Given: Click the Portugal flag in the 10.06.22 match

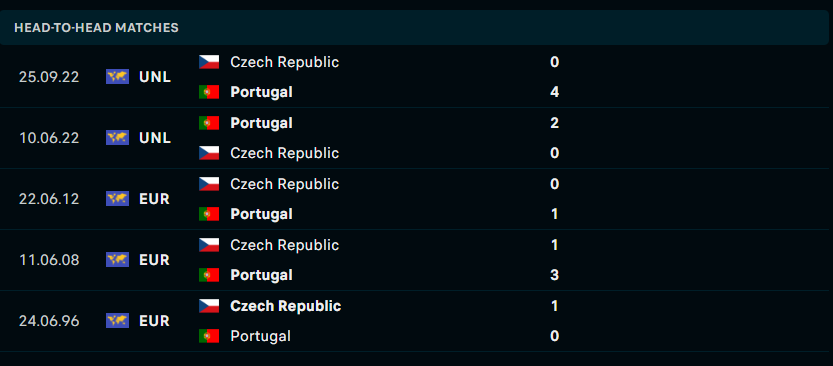Looking at the screenshot, I should coord(209,123).
